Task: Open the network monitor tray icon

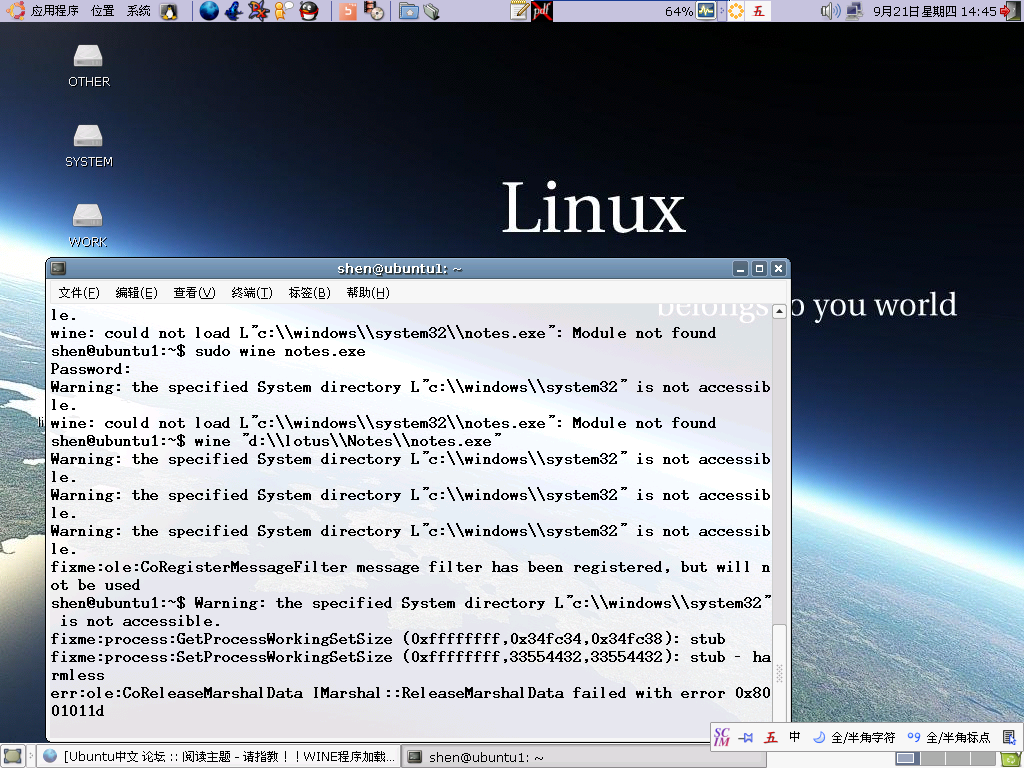Action: (854, 10)
